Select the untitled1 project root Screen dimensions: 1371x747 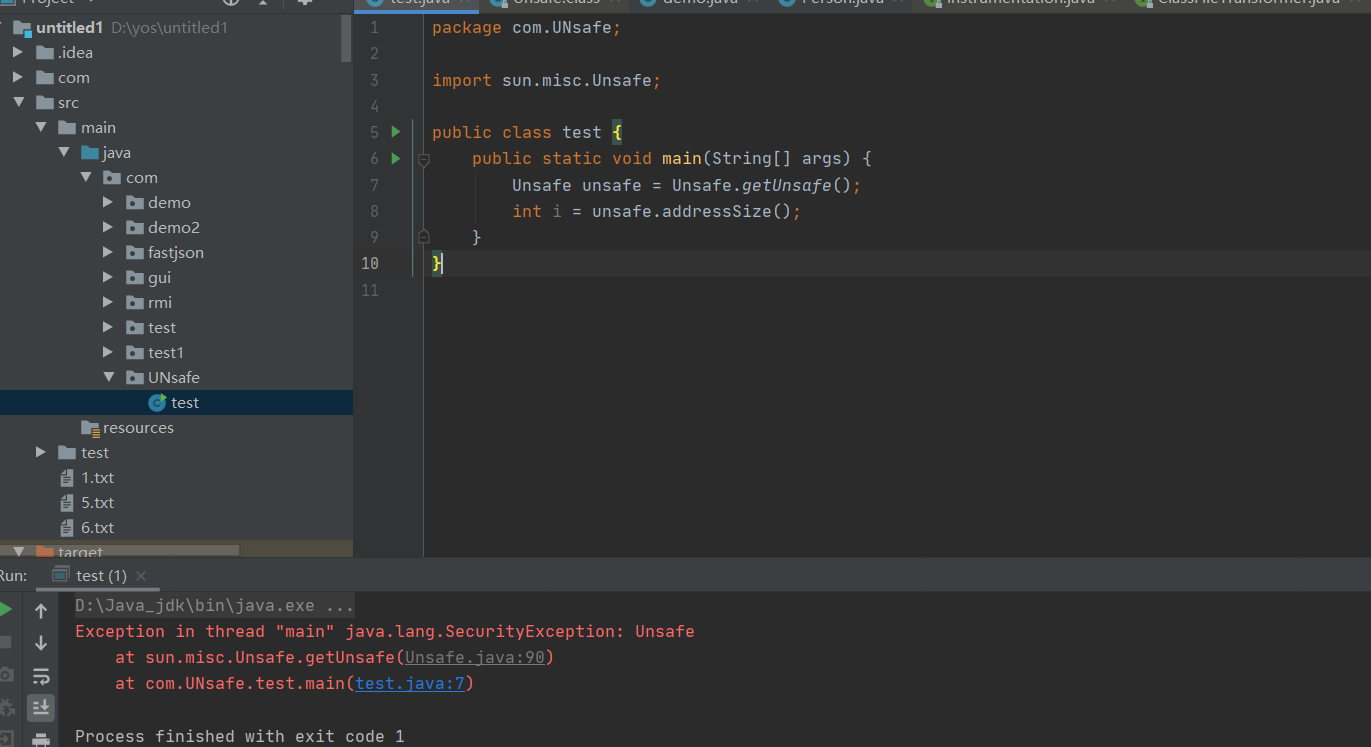(x=70, y=28)
